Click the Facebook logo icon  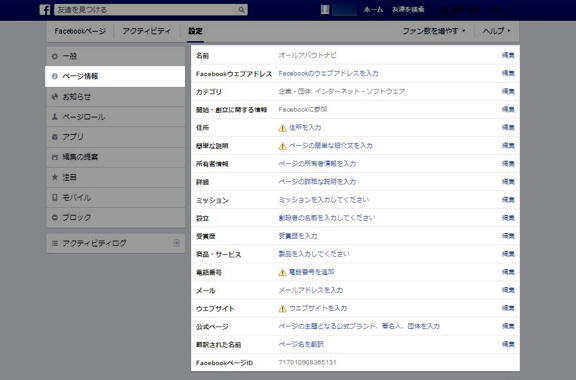click(44, 10)
